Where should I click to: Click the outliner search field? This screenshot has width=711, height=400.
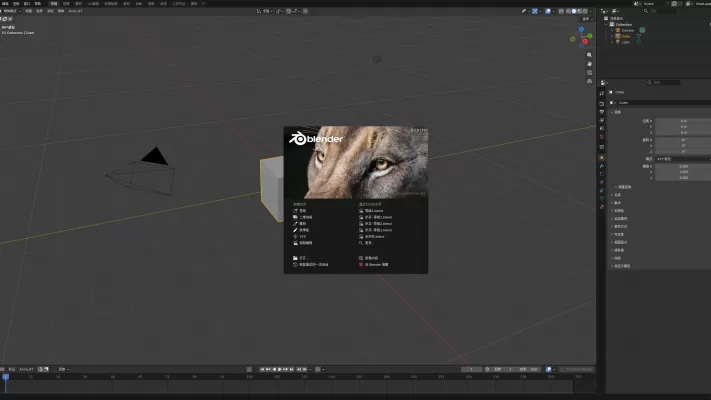(x=660, y=11)
